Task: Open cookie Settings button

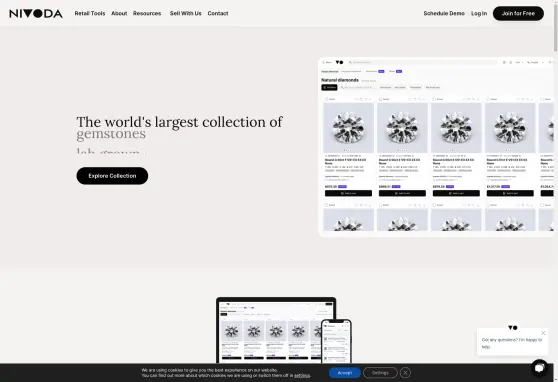Action: (380, 373)
